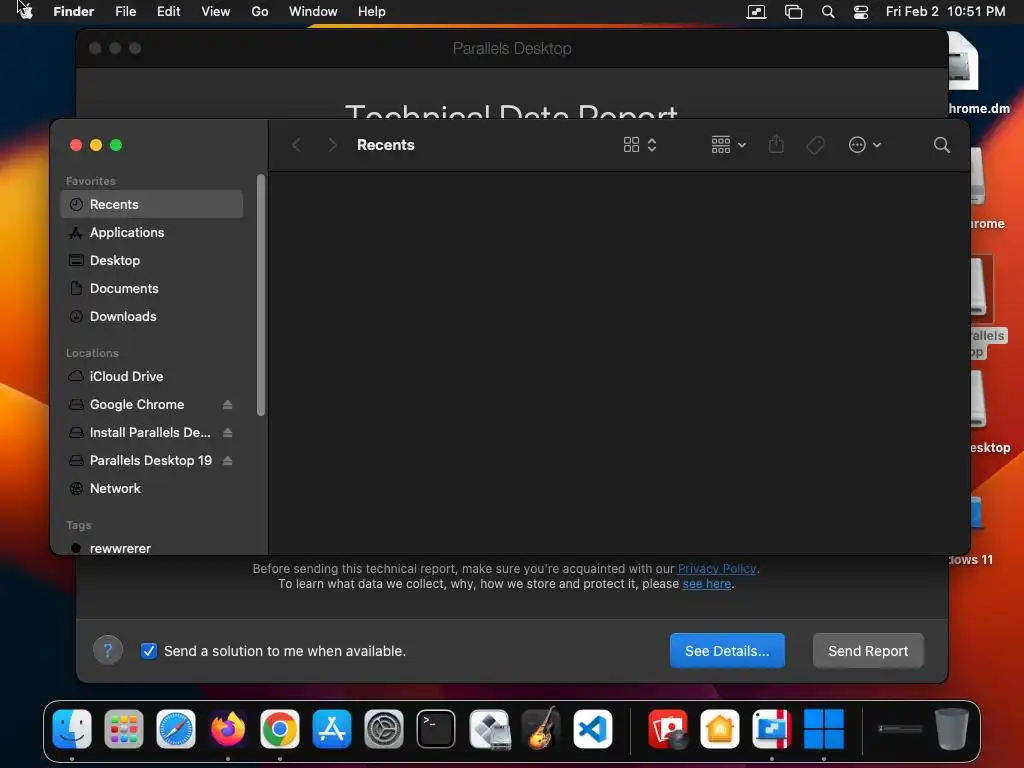Open the Trash in the Dock

pyautogui.click(x=952, y=729)
